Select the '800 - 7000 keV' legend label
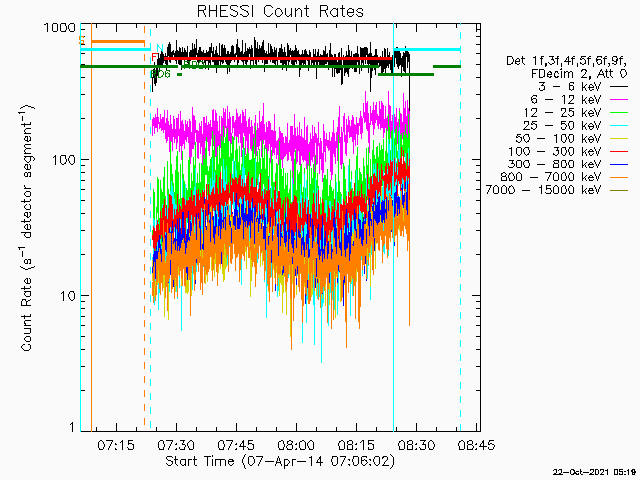 pos(551,177)
